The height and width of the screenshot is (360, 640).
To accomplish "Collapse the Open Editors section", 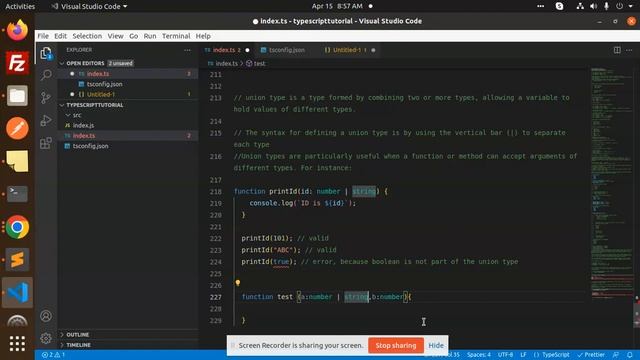I will pyautogui.click(x=85, y=63).
